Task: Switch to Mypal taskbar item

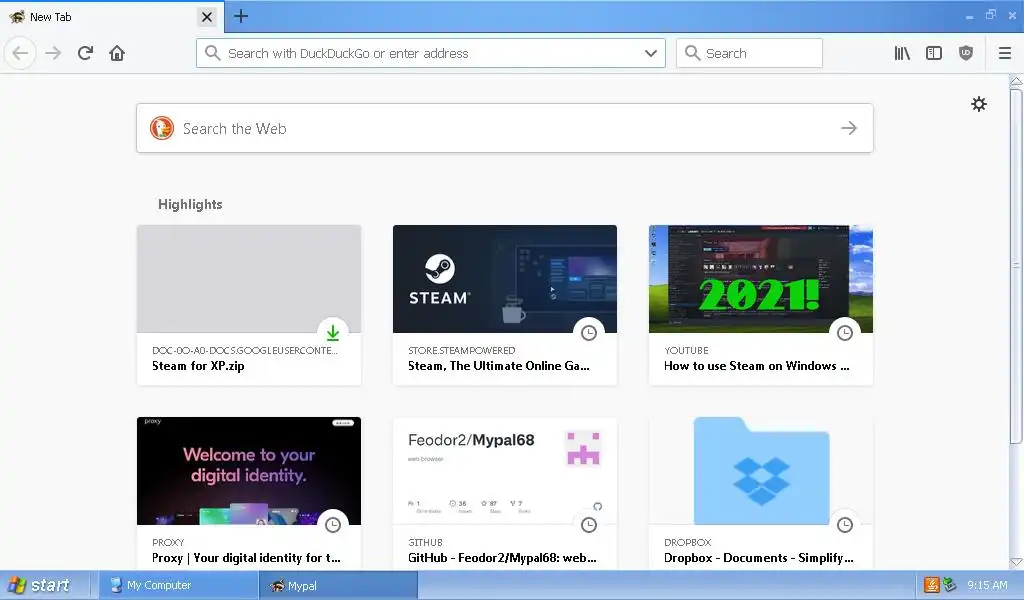Action: tap(338, 586)
